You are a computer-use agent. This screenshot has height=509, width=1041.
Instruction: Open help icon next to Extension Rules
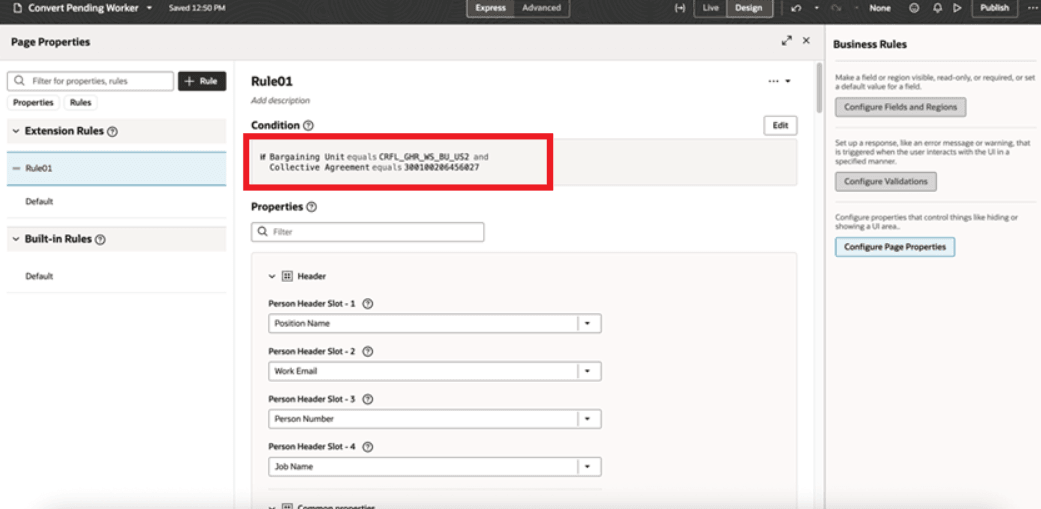(112, 132)
